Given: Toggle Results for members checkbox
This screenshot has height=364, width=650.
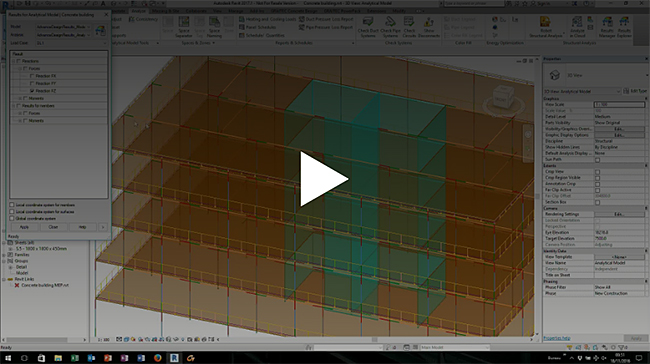Looking at the screenshot, I should [x=19, y=106].
